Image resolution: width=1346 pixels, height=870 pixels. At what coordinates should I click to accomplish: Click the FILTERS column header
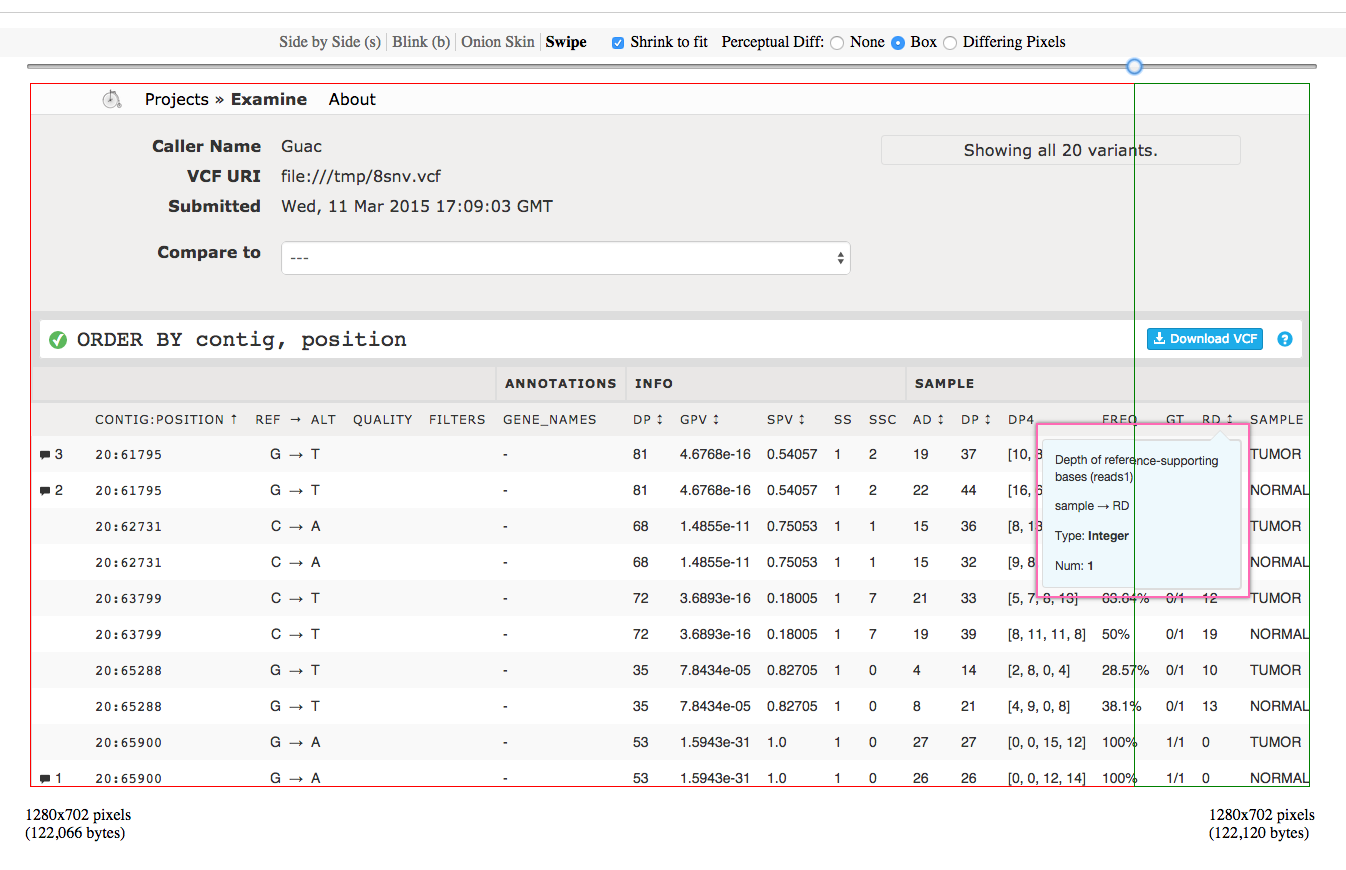(x=457, y=420)
